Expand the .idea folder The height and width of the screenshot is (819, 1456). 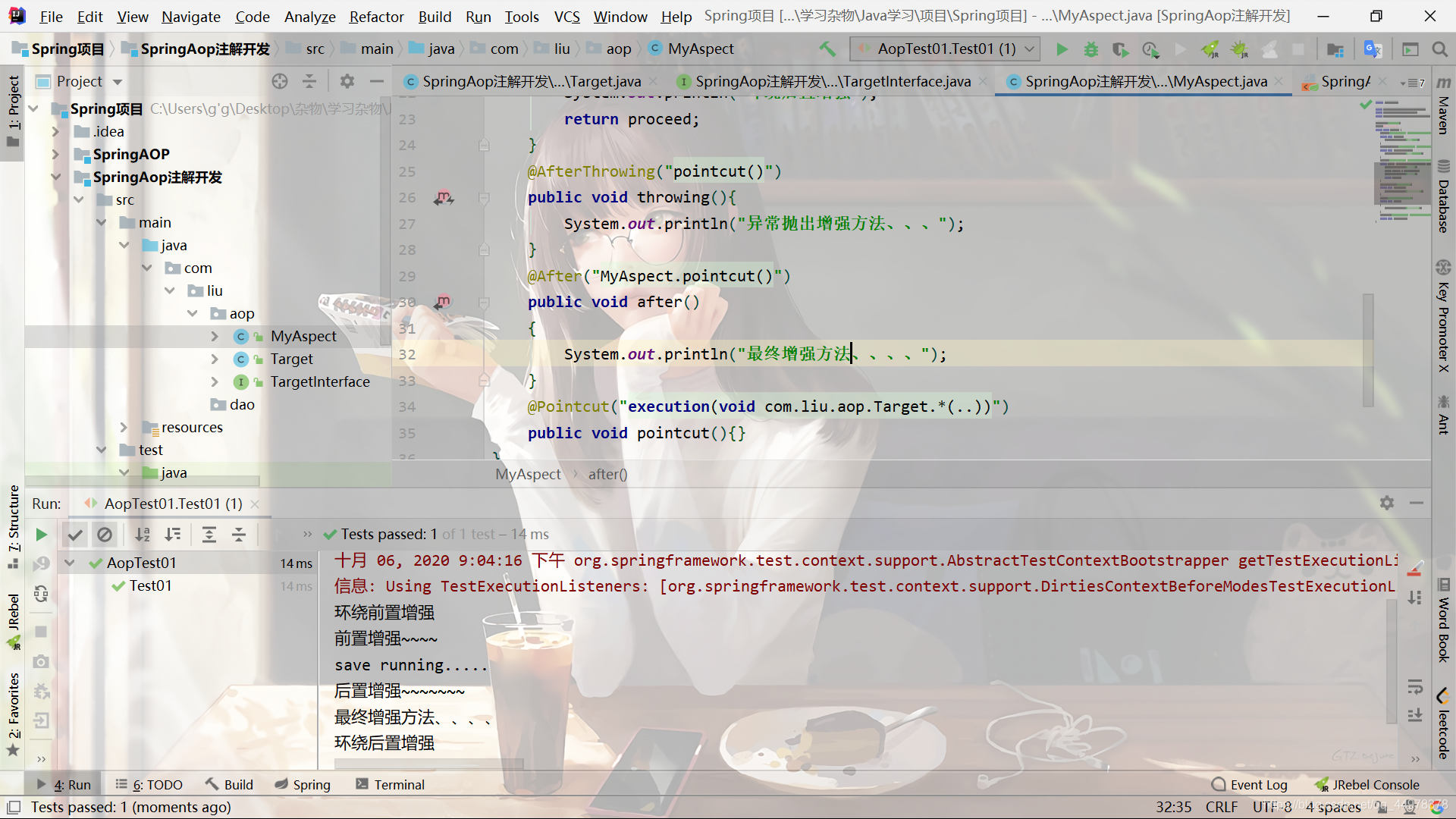tap(55, 132)
